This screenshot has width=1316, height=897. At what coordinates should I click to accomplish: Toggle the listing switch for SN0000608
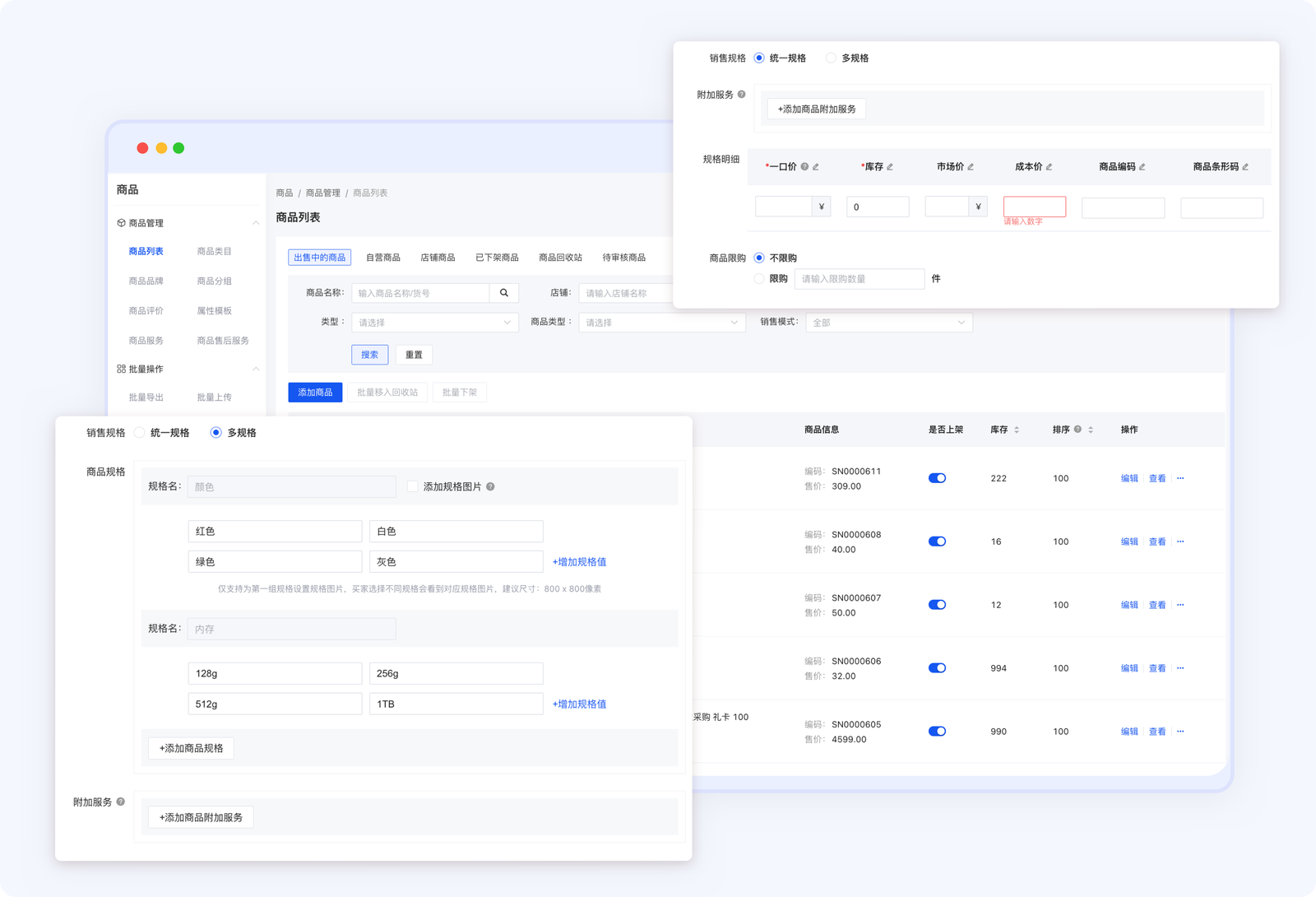[x=937, y=541]
